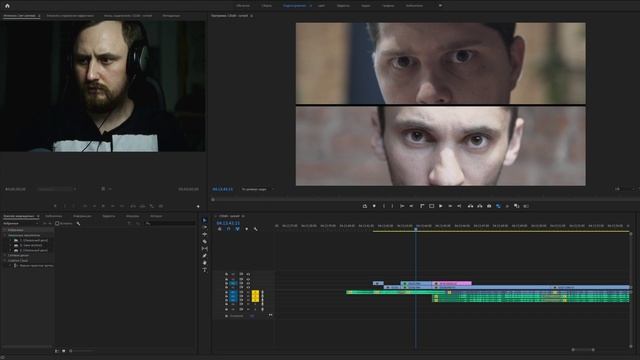The image size is (640, 360).
Task: Open ingest settings wrench in Media Browser
Action: pos(78,224)
